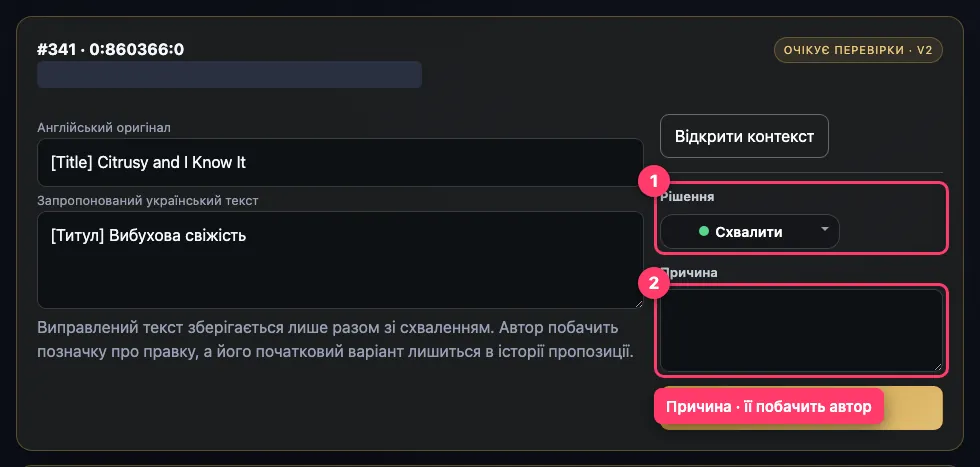Click the resize grip of the Причина textarea
The image size is (980, 467).
coord(938,367)
